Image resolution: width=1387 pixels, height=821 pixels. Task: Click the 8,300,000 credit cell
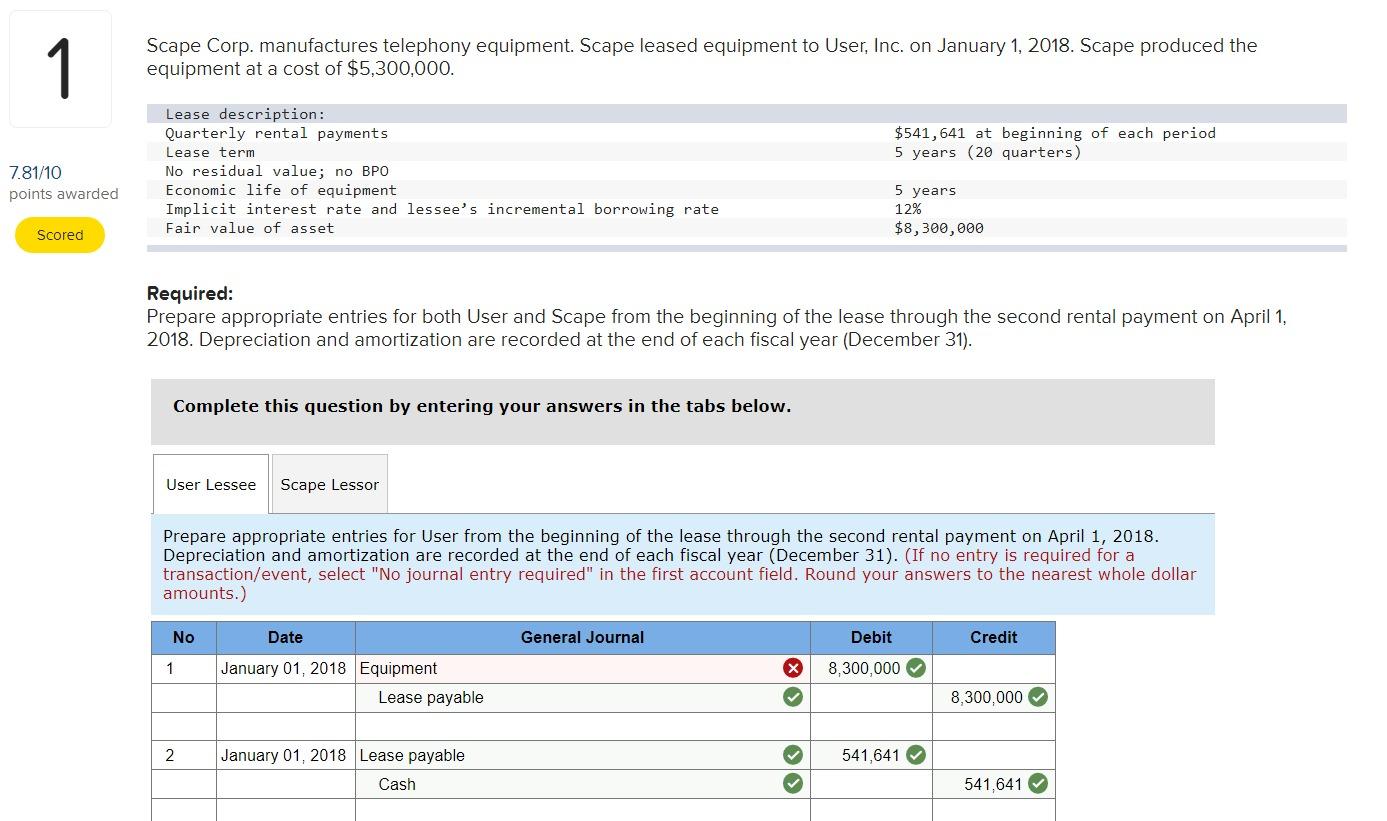click(994, 697)
